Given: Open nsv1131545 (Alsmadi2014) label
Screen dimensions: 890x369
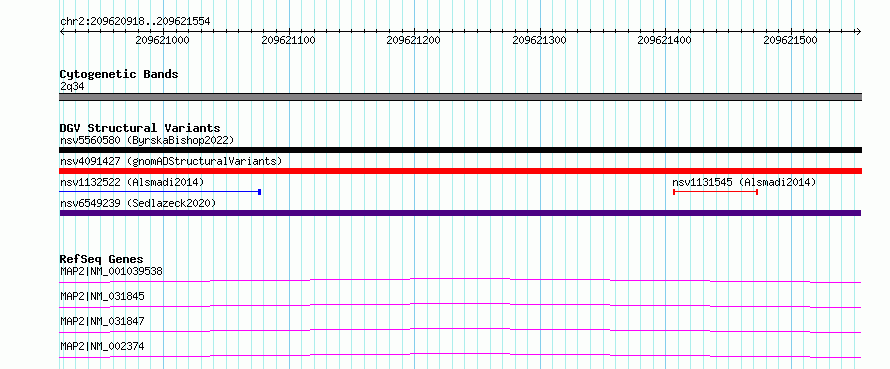Looking at the screenshot, I should pyautogui.click(x=744, y=182).
